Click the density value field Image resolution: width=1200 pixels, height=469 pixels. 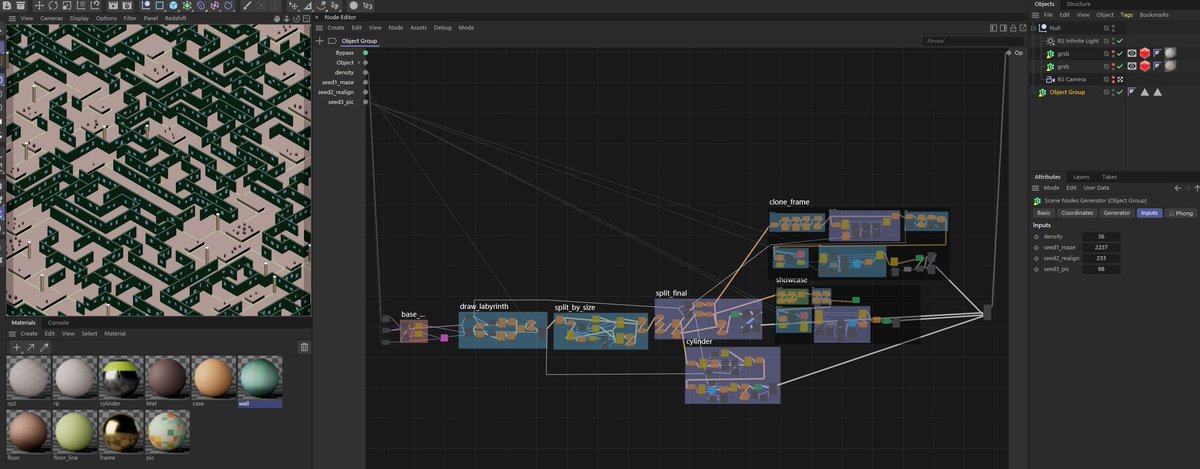(1101, 237)
